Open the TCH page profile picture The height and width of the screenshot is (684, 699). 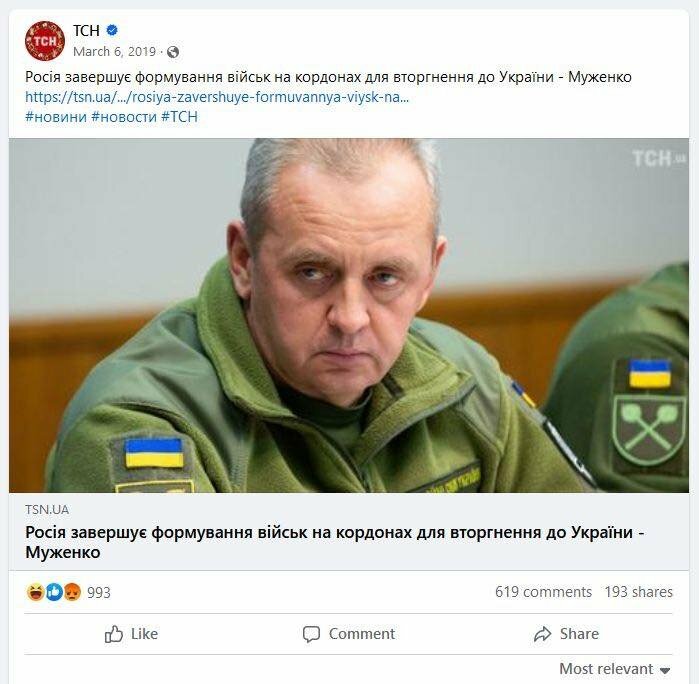pyautogui.click(x=45, y=41)
